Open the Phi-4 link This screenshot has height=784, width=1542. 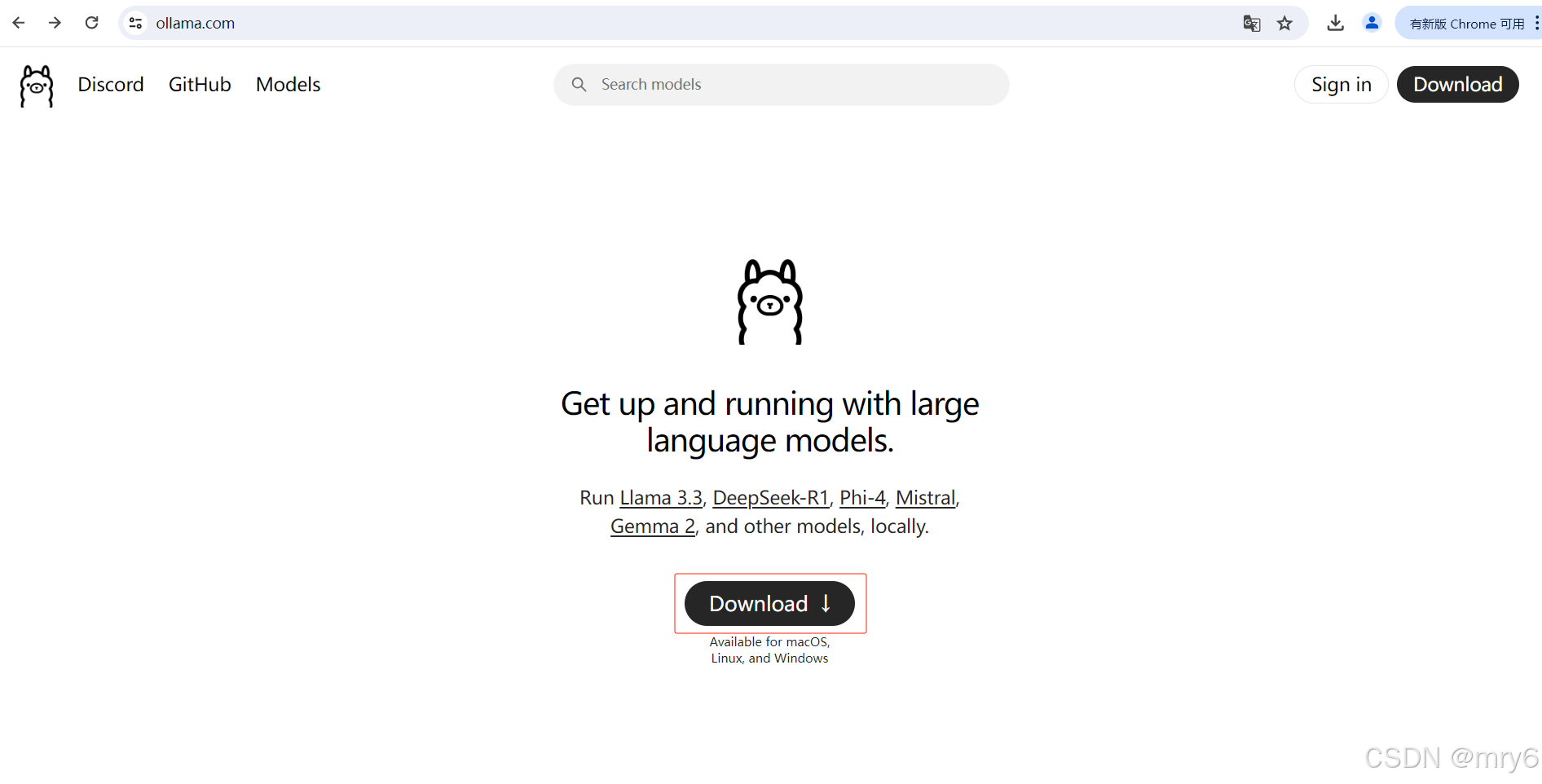862,498
